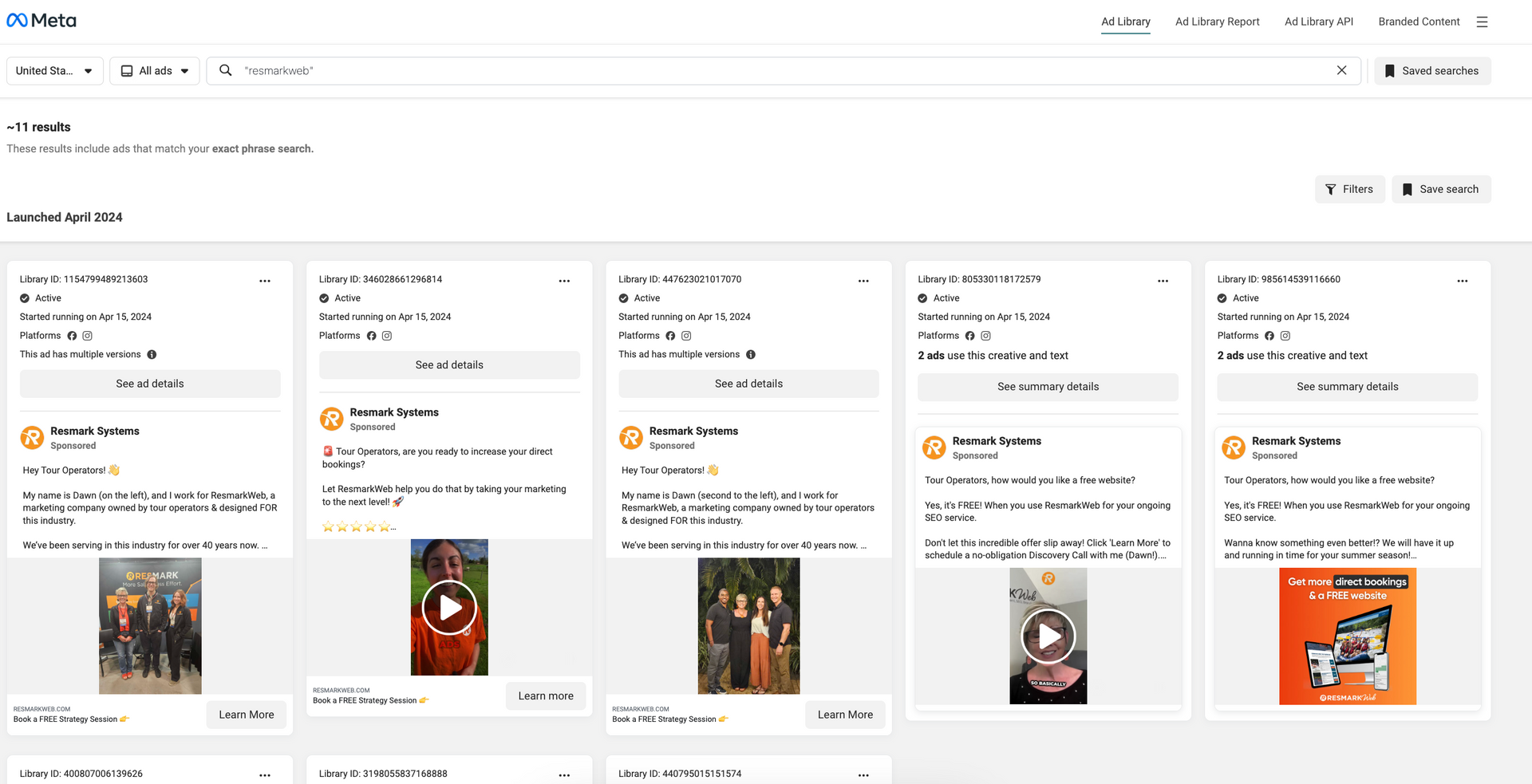Open the All ads category dropdown
The width and height of the screenshot is (1532, 784).
pyautogui.click(x=155, y=71)
